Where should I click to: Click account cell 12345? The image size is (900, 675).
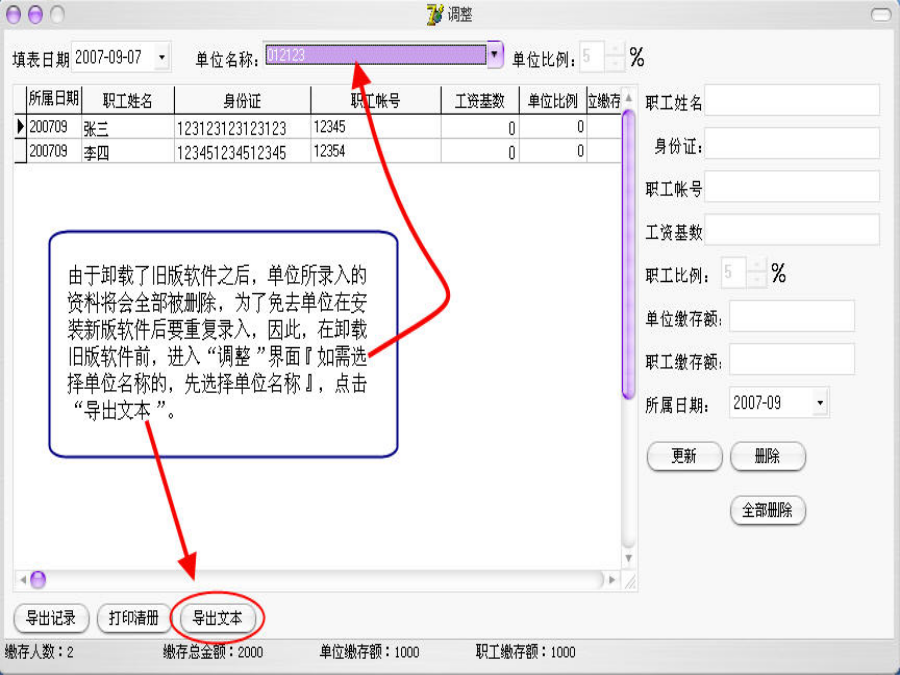[376, 127]
